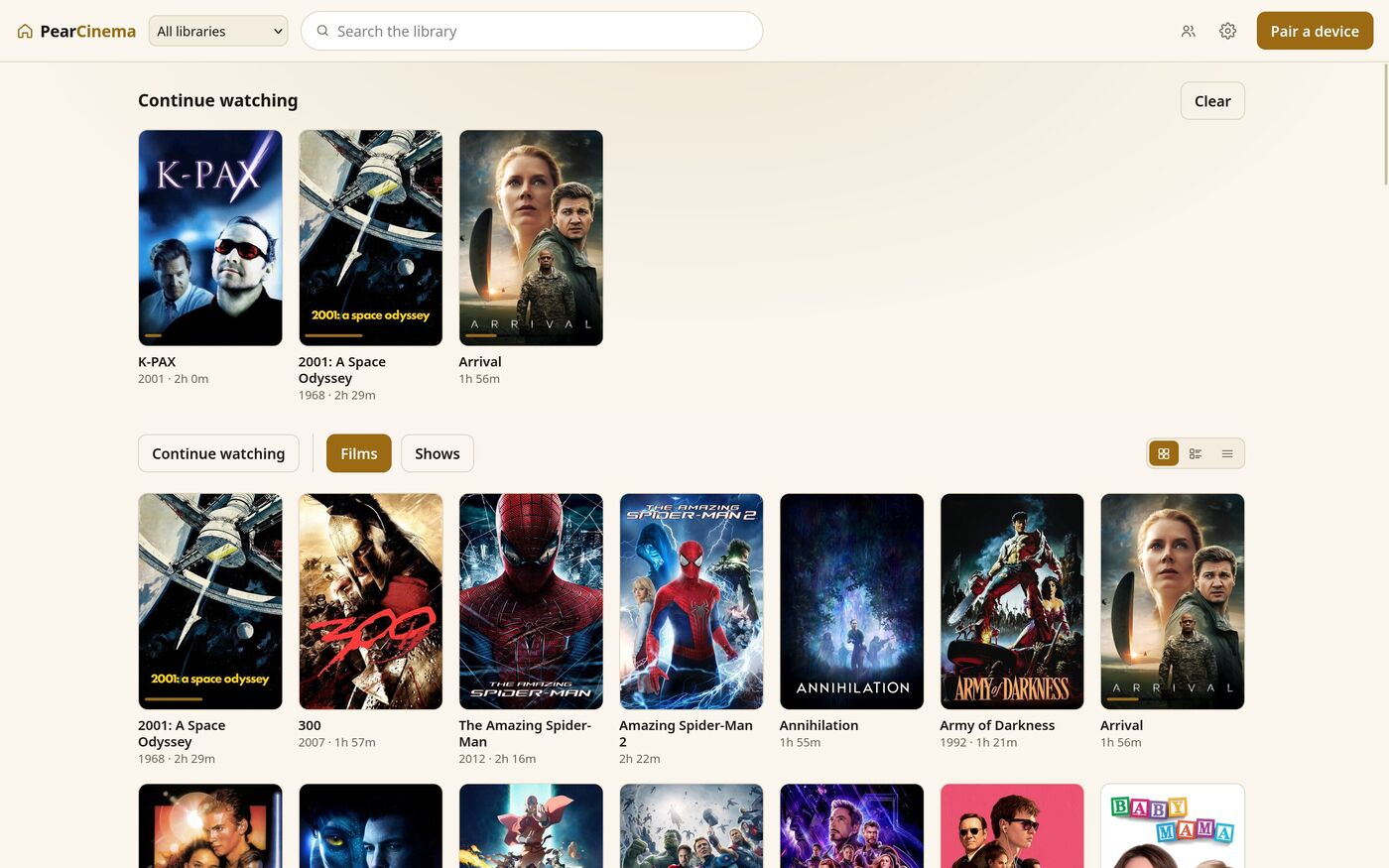Select the Films tab

359,453
